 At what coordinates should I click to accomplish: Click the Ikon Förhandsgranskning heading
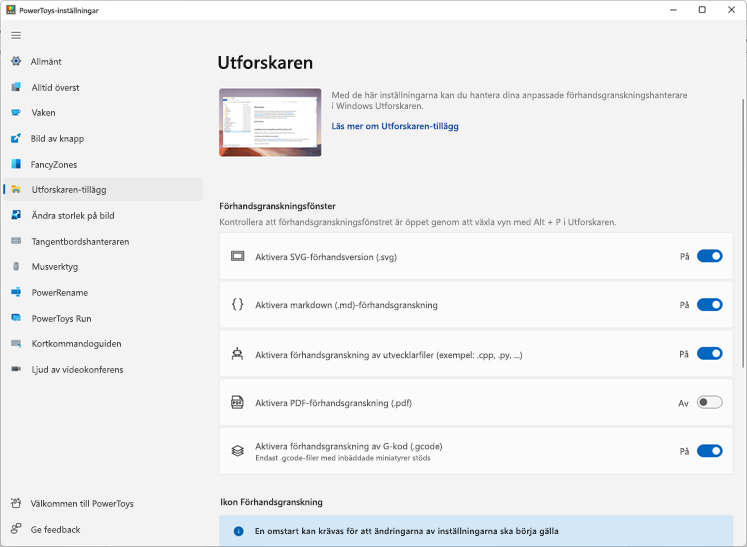(271, 502)
